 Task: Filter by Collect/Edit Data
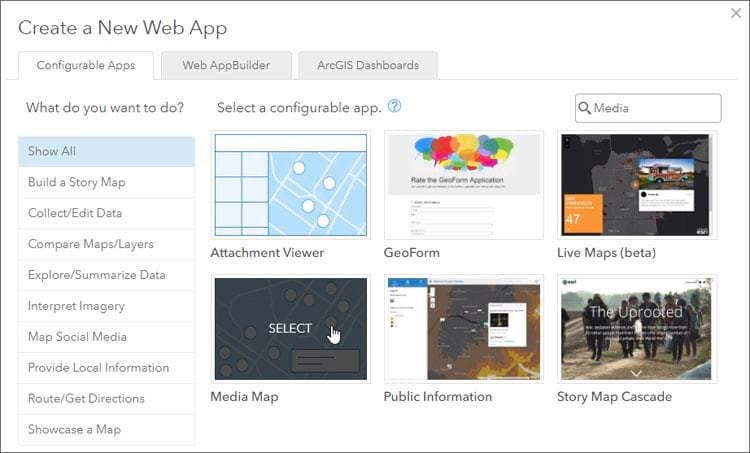click(106, 213)
